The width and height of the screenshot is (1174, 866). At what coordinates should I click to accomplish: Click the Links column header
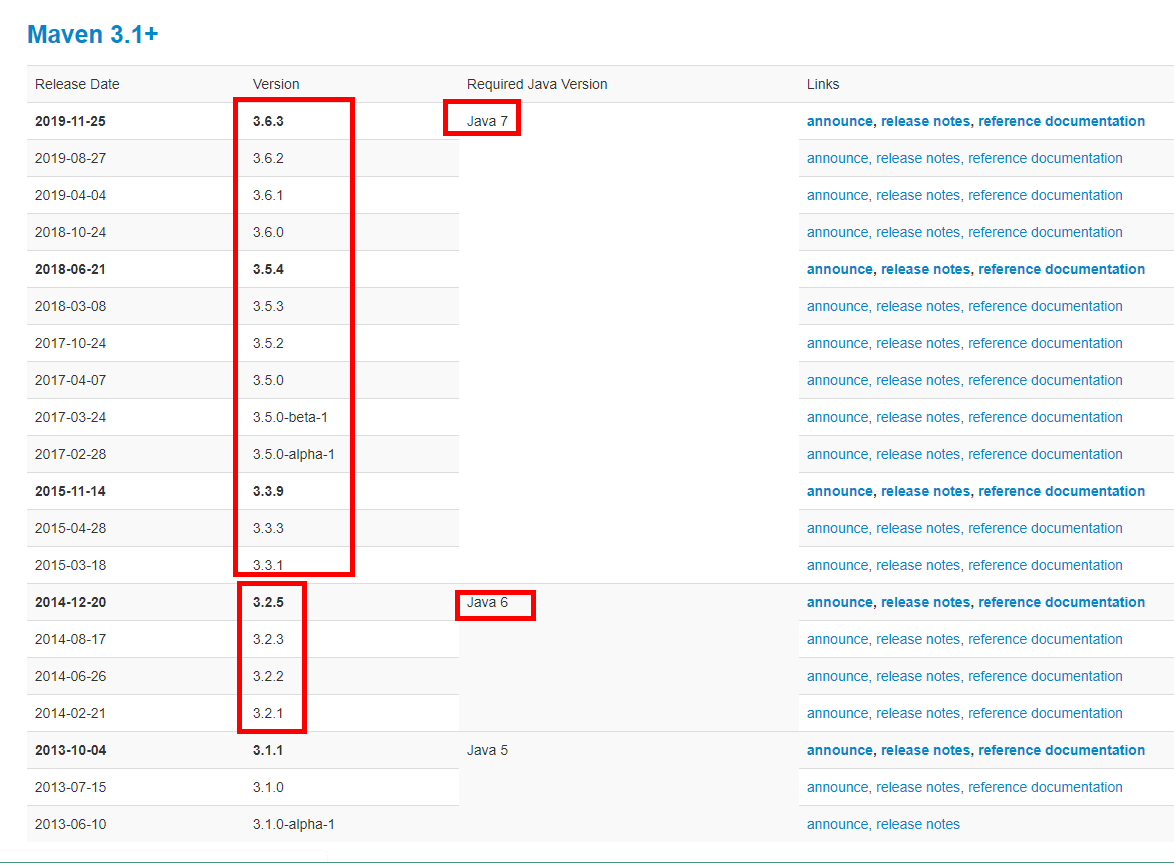(823, 85)
